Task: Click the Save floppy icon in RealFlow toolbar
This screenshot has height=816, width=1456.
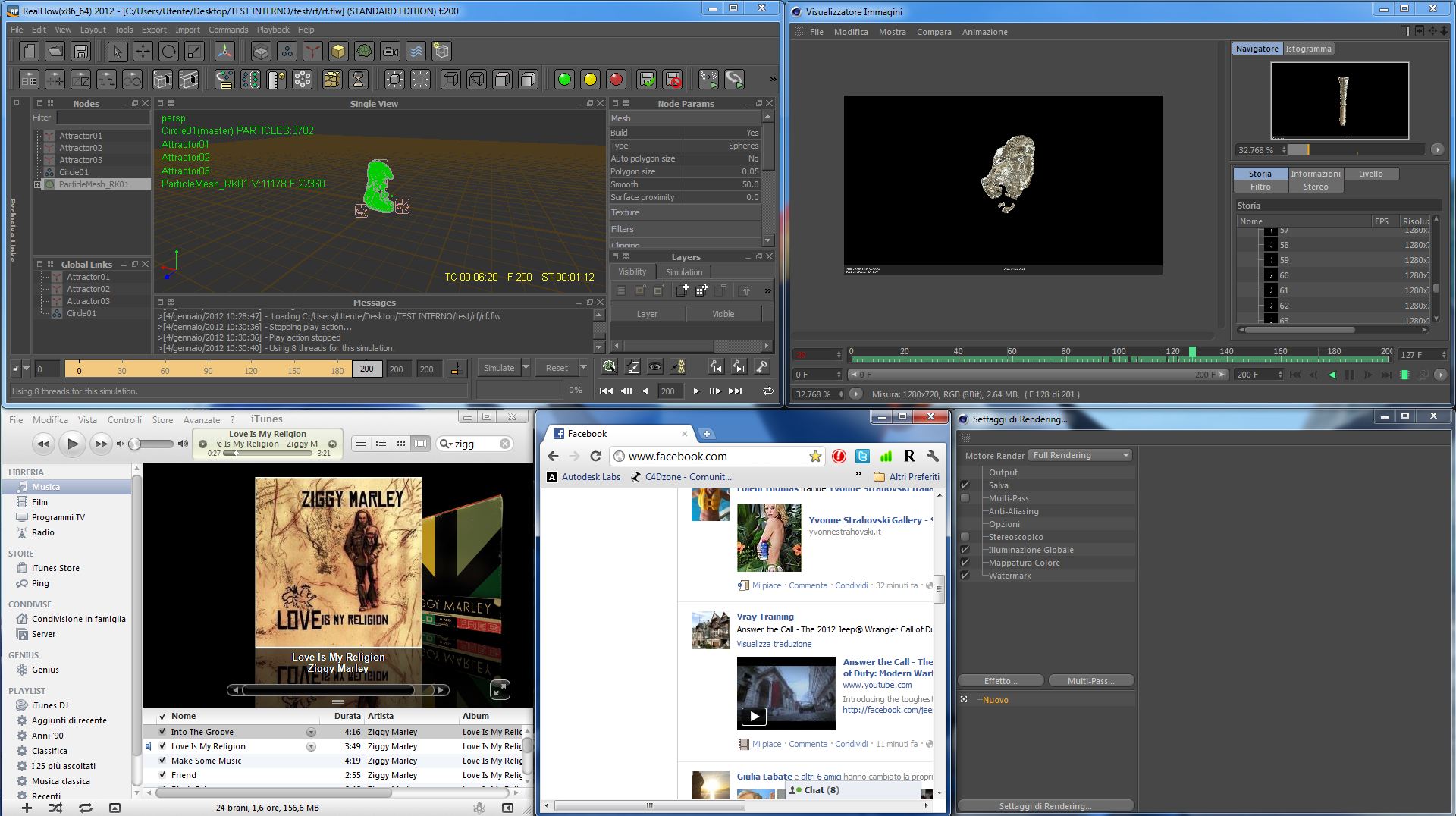Action: coord(80,52)
